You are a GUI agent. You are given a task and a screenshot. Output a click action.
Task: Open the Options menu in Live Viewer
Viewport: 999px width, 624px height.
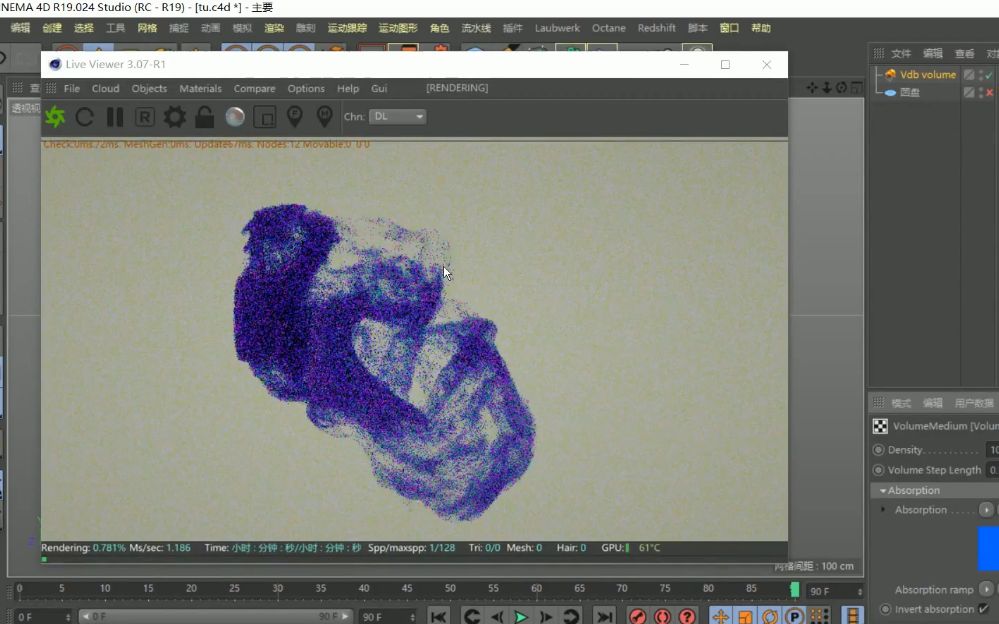tap(306, 88)
